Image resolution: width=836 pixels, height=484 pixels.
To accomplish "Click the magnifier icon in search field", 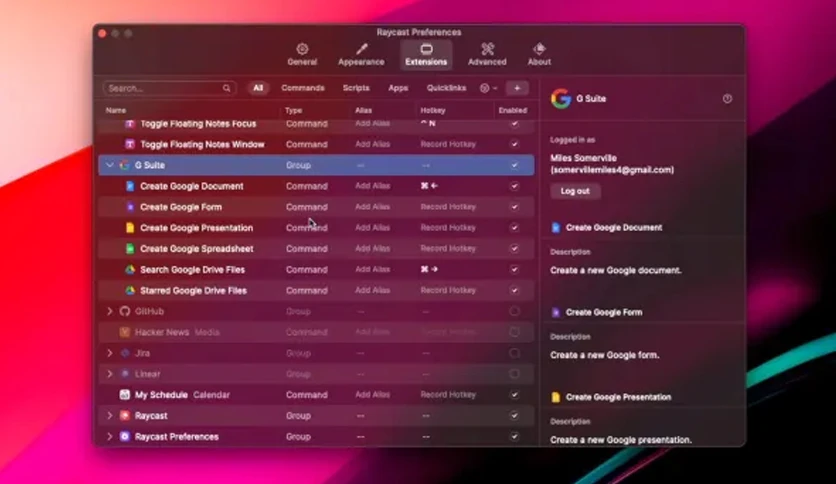I will point(227,88).
